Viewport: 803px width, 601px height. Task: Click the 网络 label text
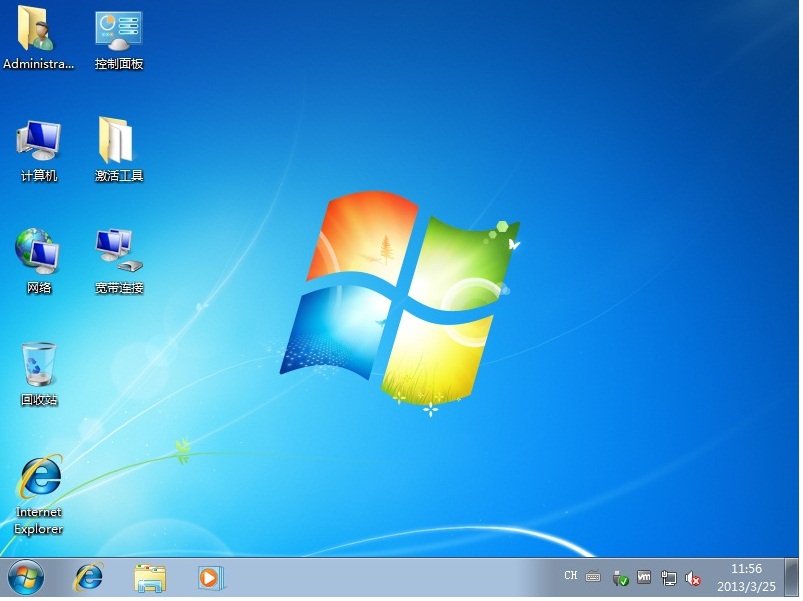39,288
